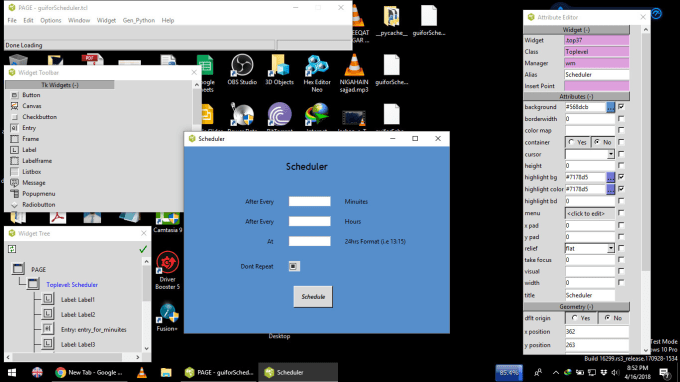Open background color picker button
This screenshot has height=382, width=680.
click(x=611, y=107)
